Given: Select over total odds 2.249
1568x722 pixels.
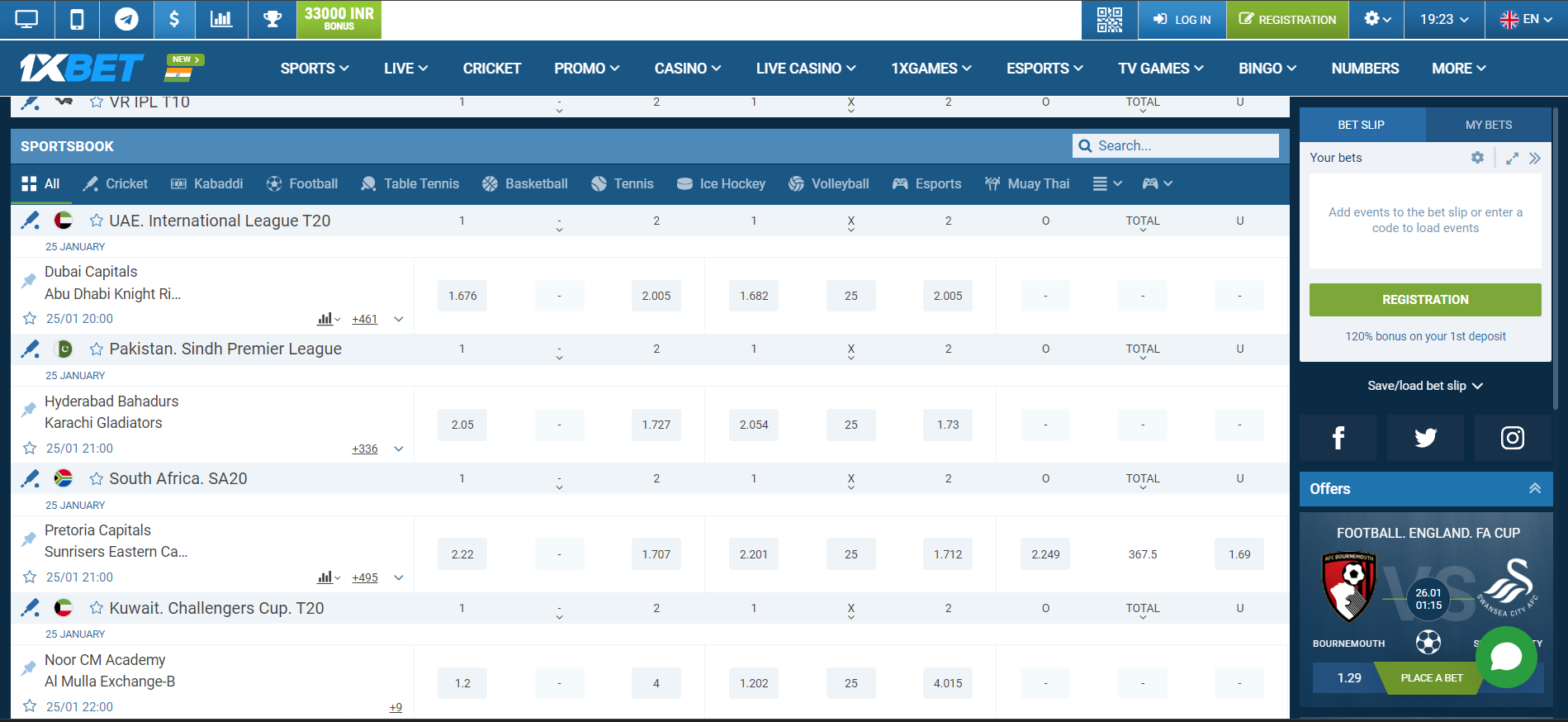Looking at the screenshot, I should [x=1045, y=554].
